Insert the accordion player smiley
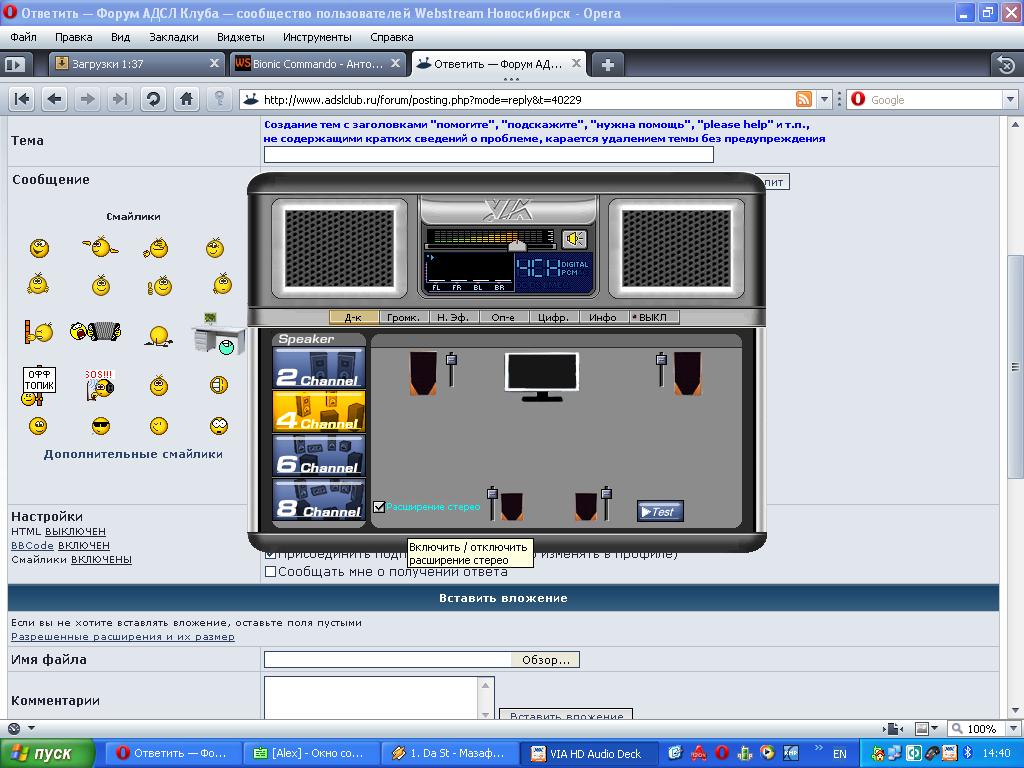This screenshot has height=768, width=1024. pyautogui.click(x=95, y=331)
